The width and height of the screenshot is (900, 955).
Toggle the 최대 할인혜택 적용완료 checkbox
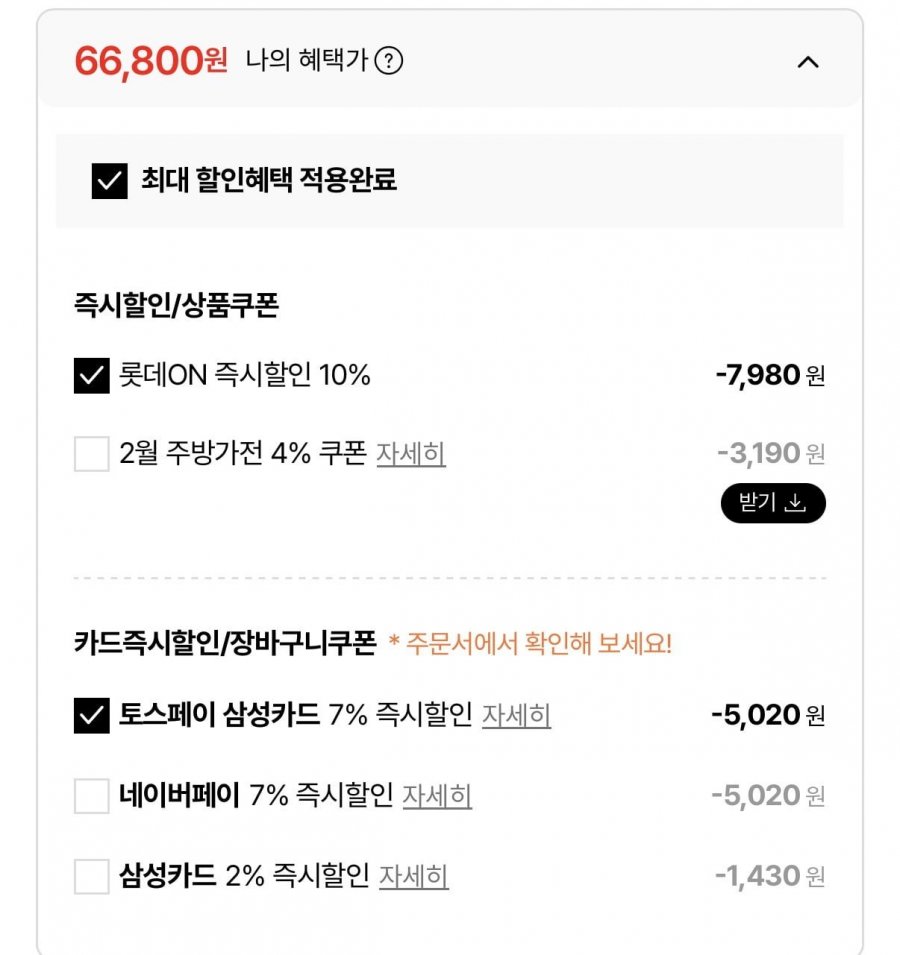pyautogui.click(x=109, y=181)
